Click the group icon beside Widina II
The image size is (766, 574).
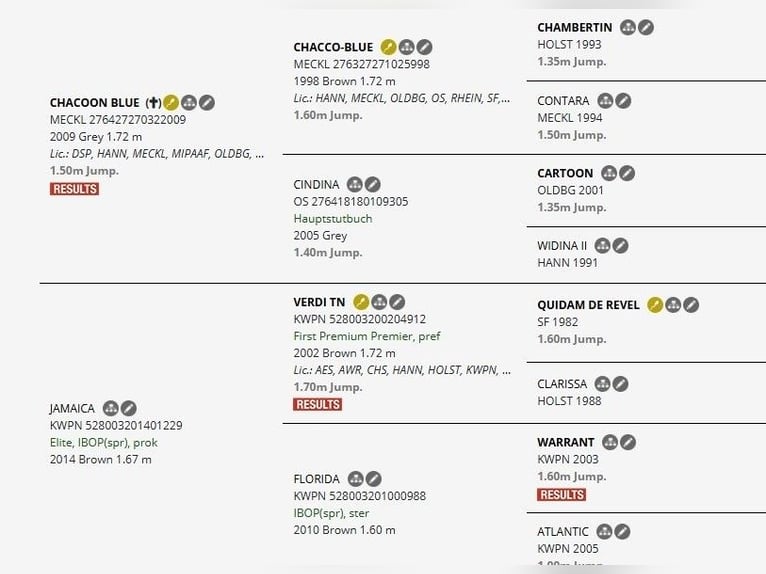[602, 245]
